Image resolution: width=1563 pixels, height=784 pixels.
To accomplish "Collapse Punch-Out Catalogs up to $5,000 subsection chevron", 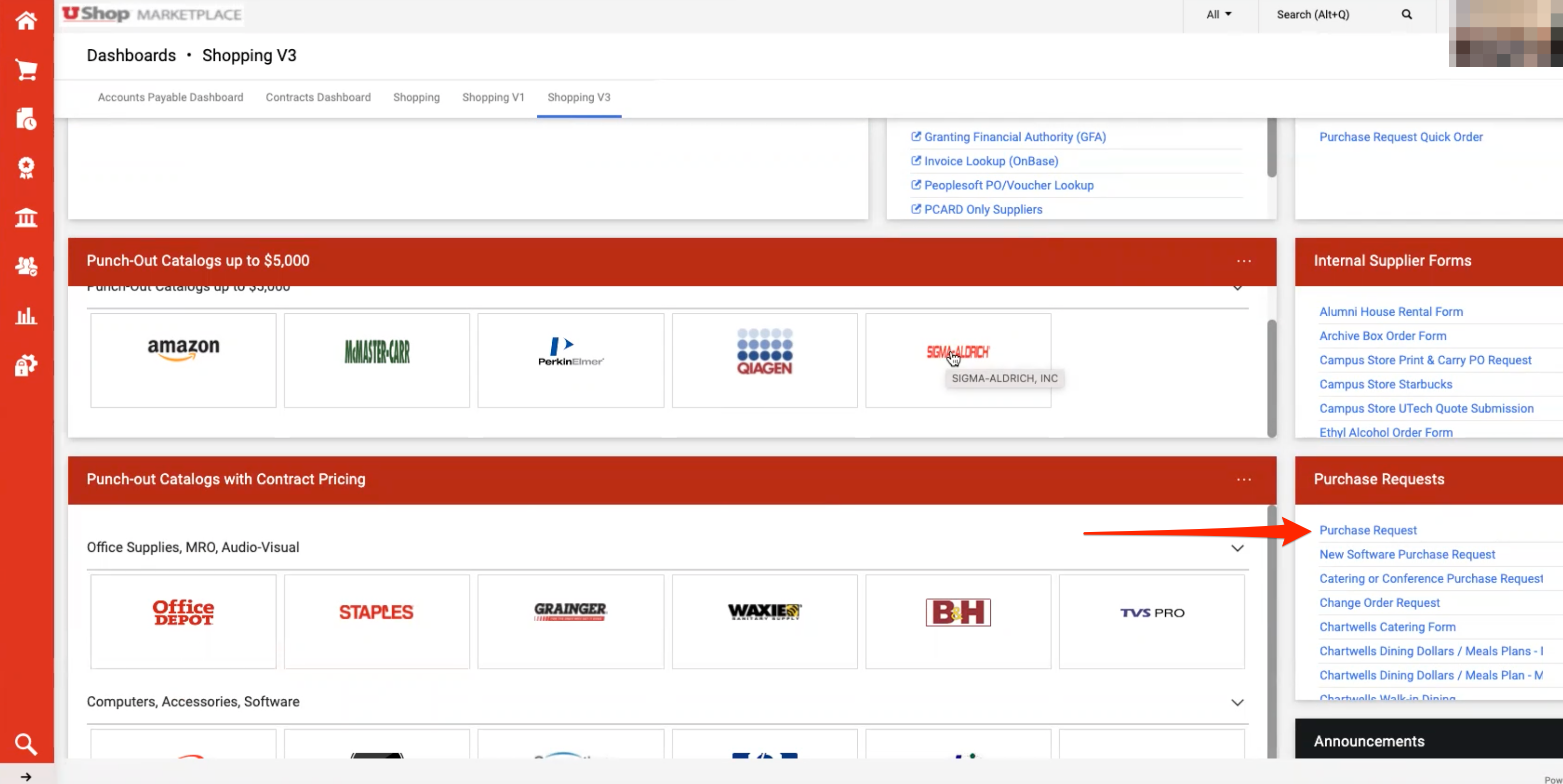I will pos(1237,288).
